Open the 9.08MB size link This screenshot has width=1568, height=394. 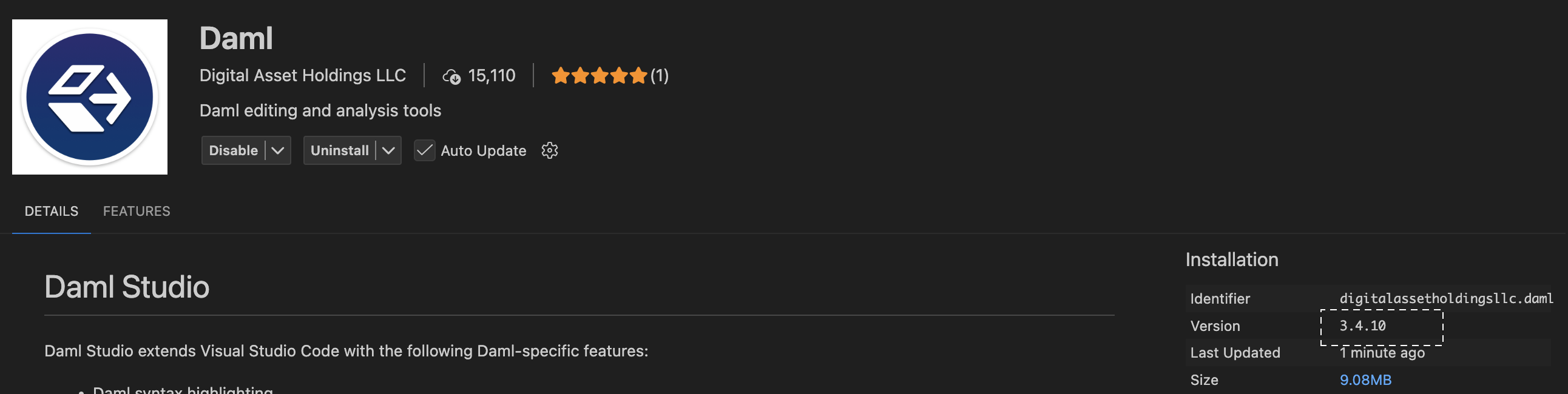pyautogui.click(x=1365, y=380)
